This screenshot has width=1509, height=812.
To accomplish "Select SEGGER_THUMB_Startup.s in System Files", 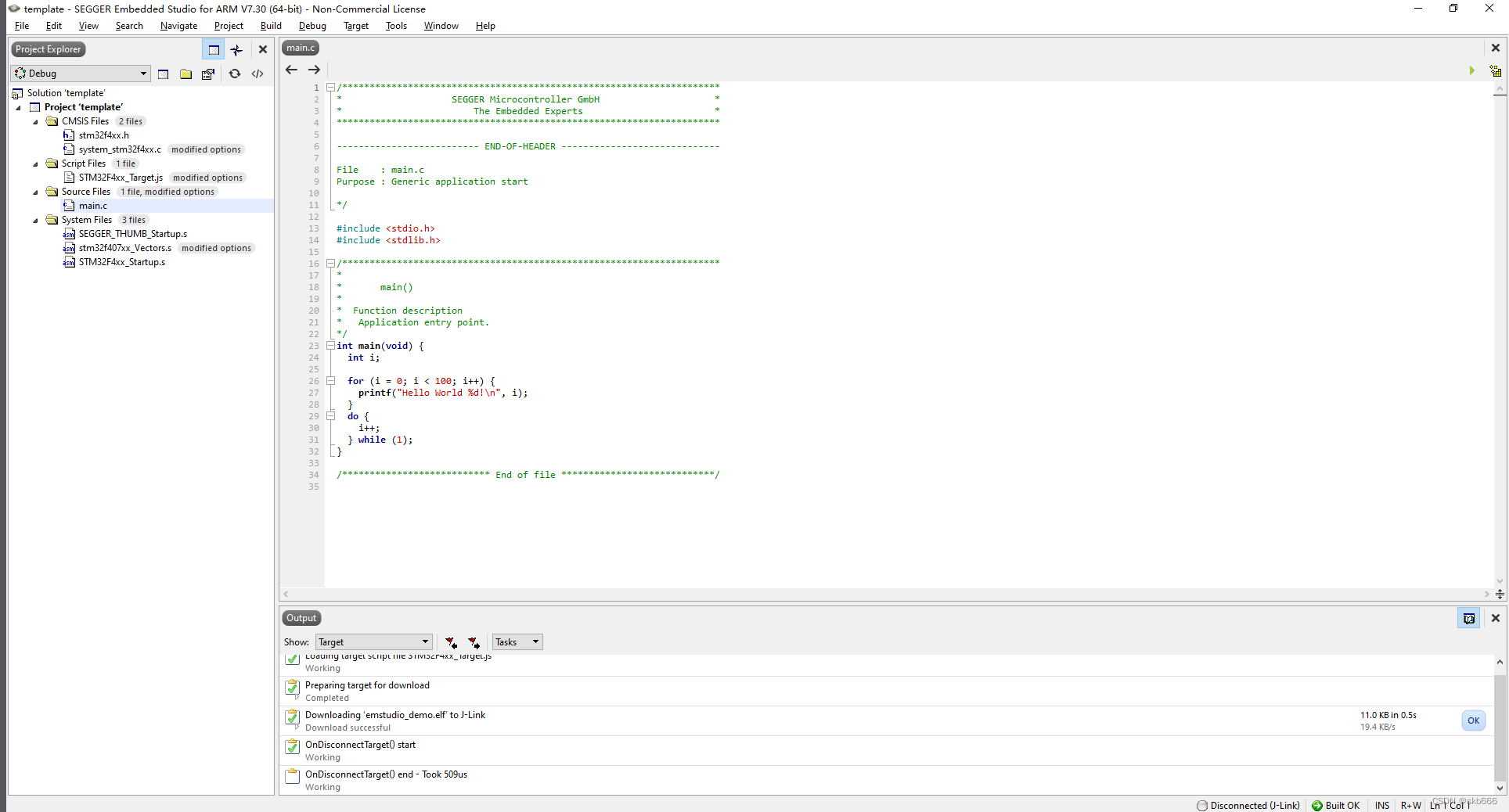I will point(132,233).
